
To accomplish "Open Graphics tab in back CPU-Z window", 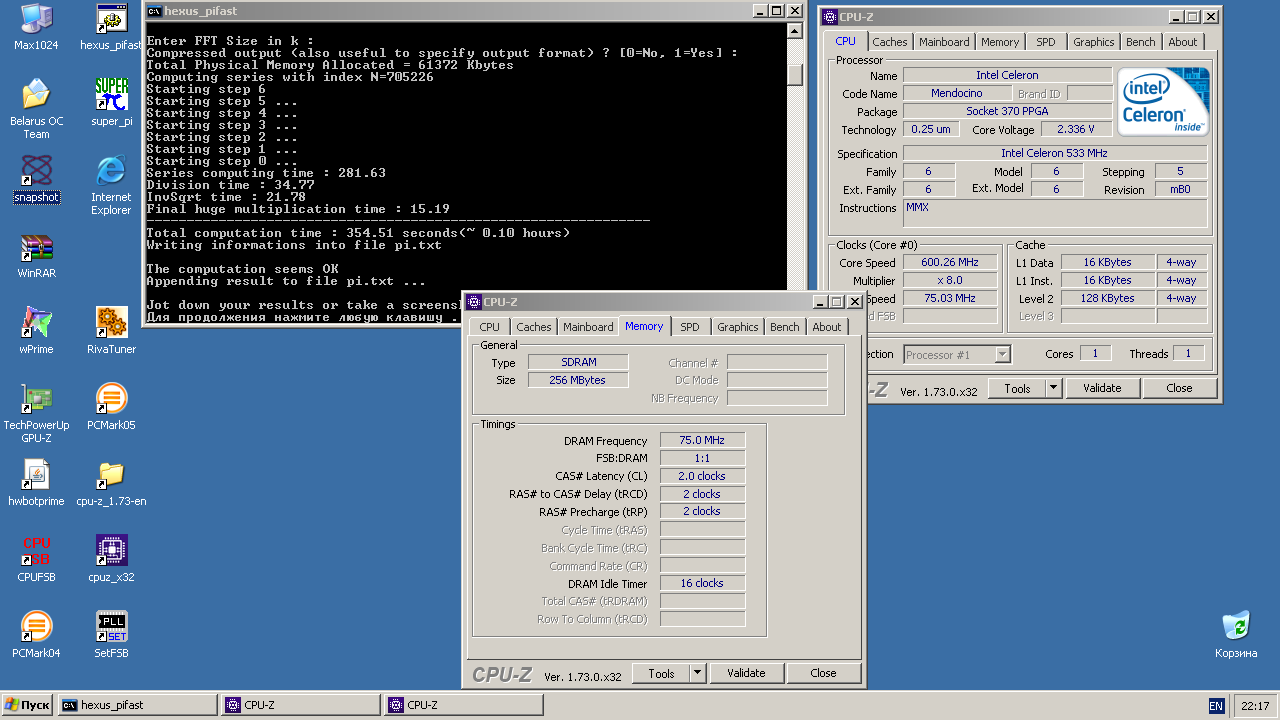I will tap(1094, 42).
